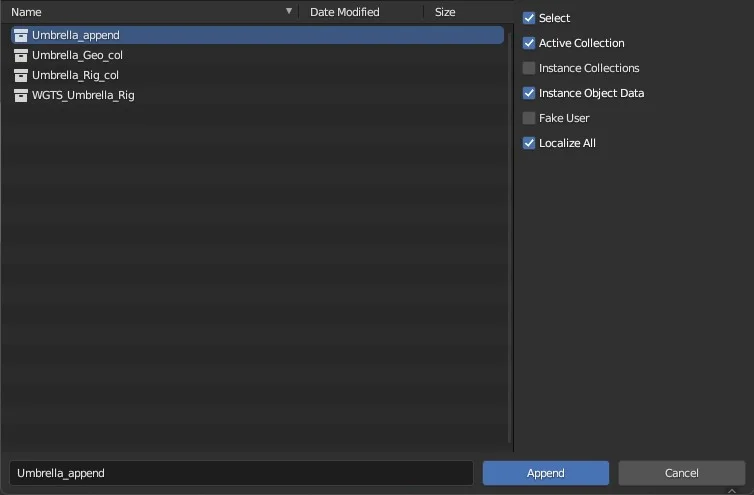Expand the small chevron below Cancel

tap(732, 490)
